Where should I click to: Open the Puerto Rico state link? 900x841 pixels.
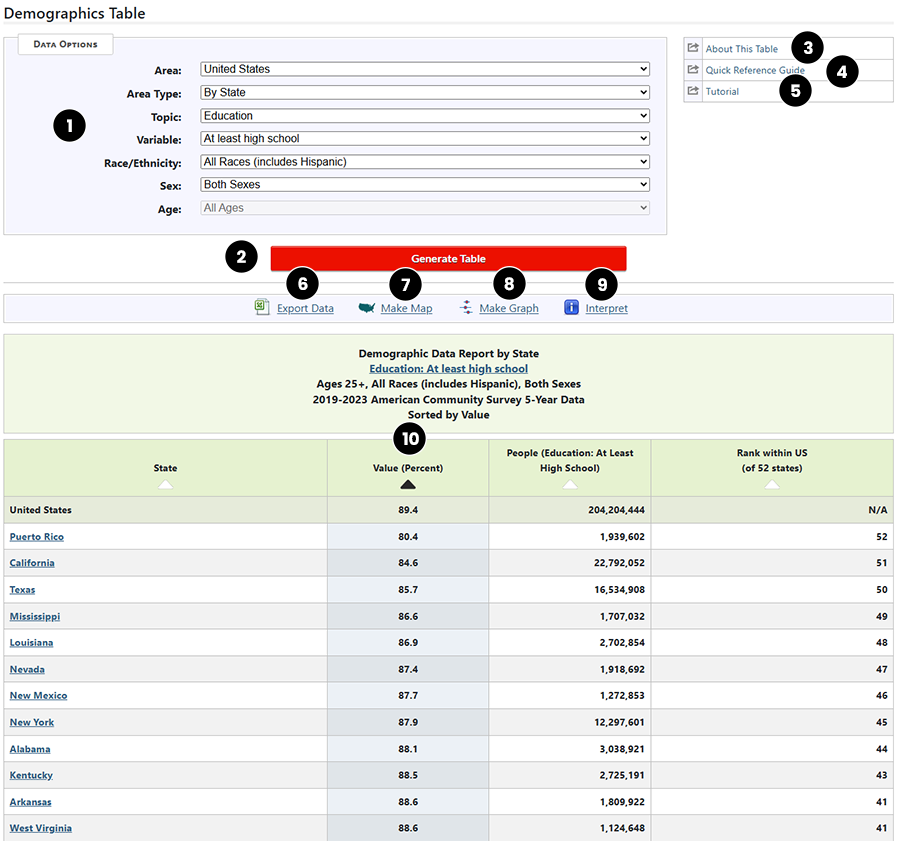(x=36, y=537)
